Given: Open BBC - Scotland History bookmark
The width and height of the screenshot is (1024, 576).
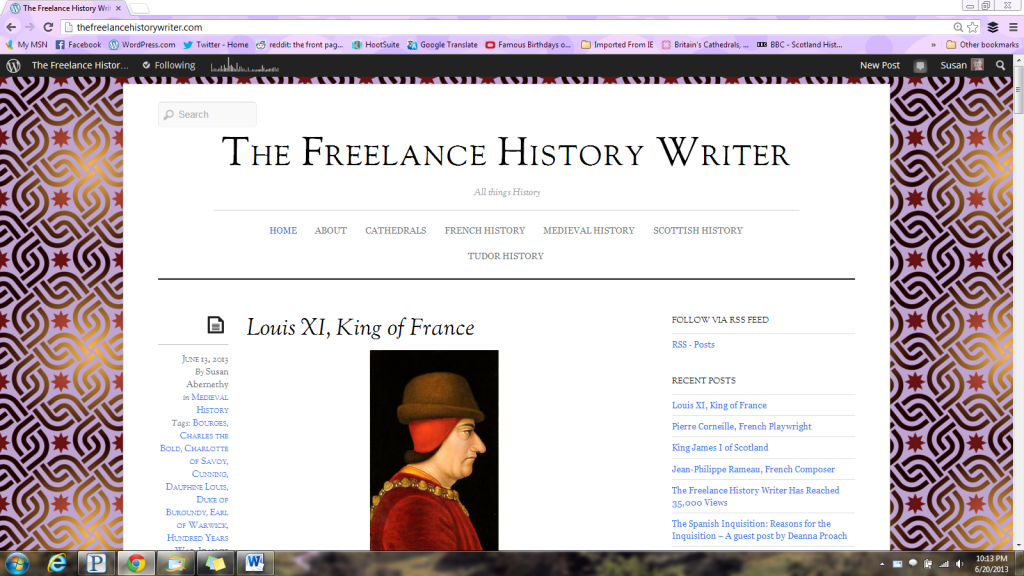Looking at the screenshot, I should (x=799, y=44).
